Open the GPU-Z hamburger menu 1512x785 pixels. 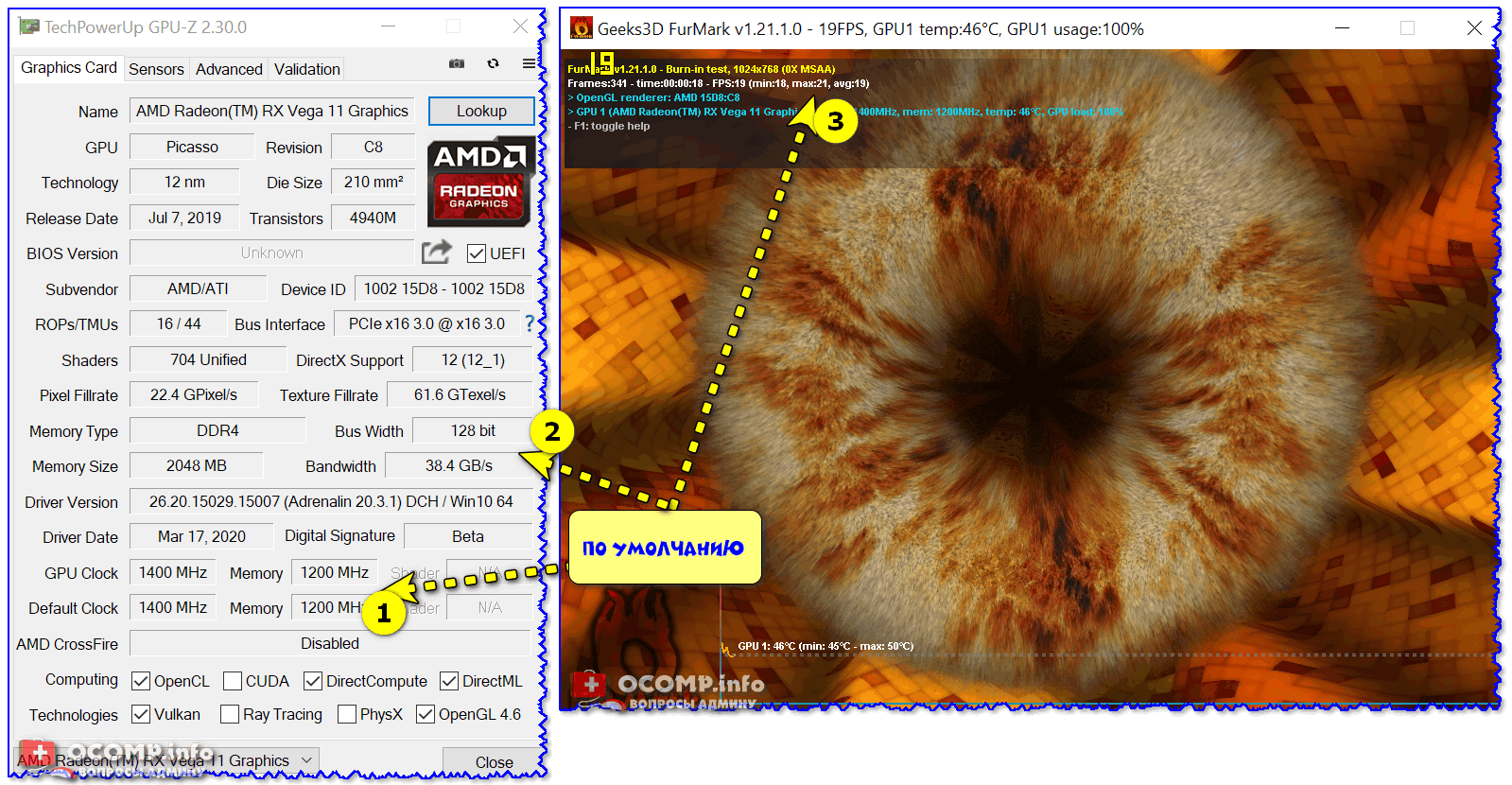pyautogui.click(x=529, y=63)
